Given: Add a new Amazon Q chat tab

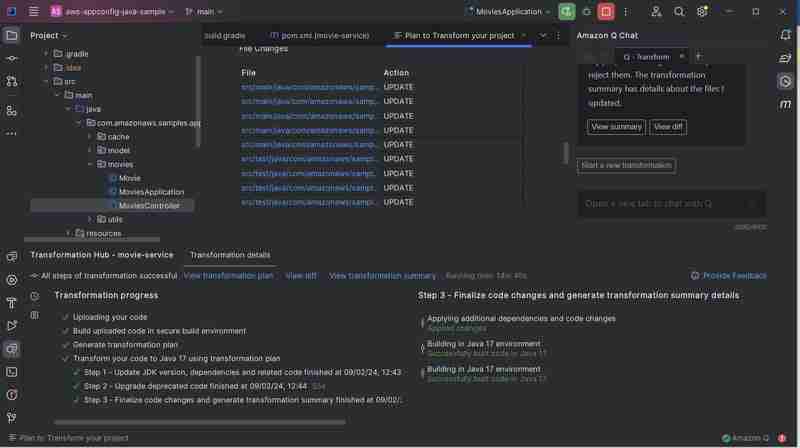Looking at the screenshot, I should coord(698,57).
